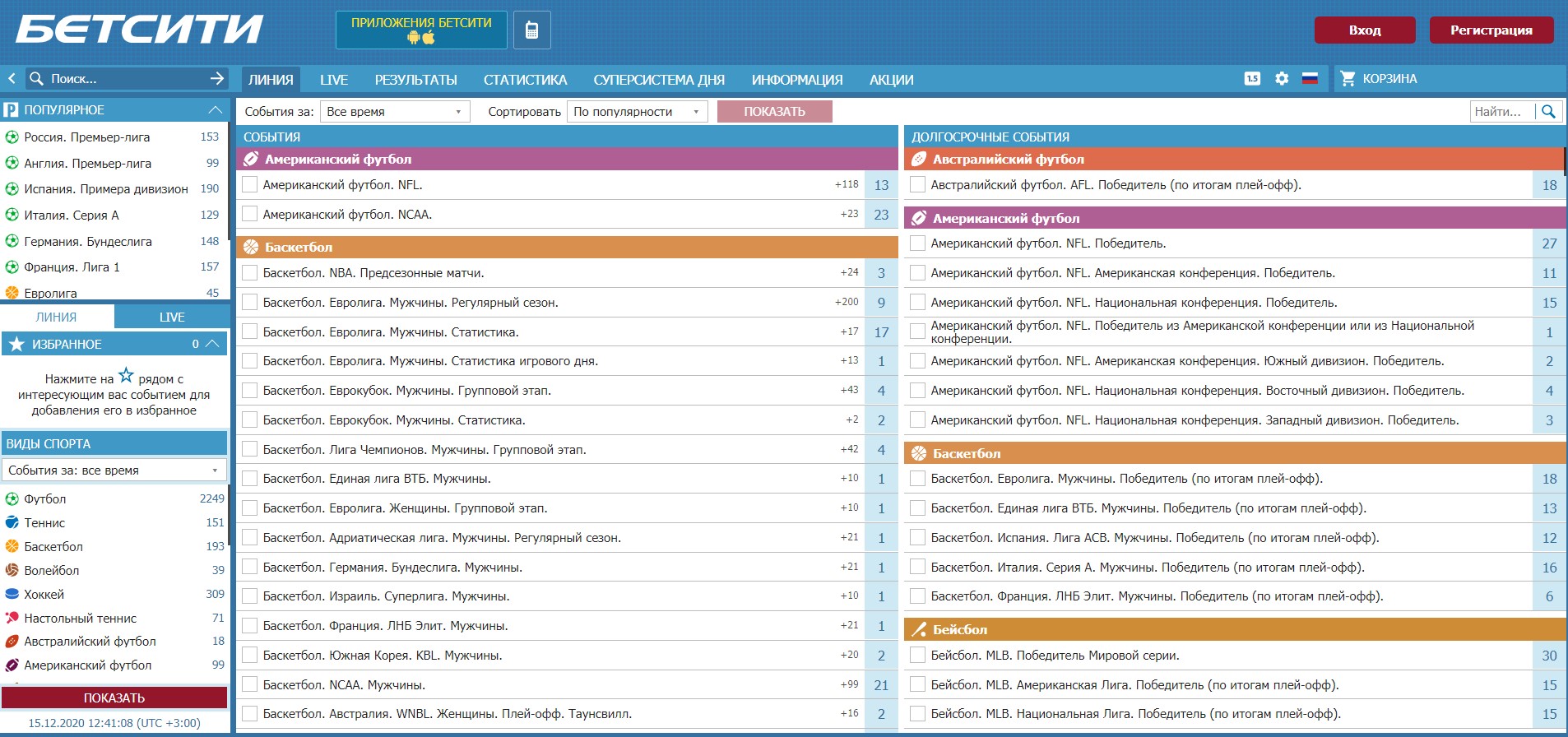Switch to sidebar LIVE tab
The image size is (1568, 737).
click(171, 317)
